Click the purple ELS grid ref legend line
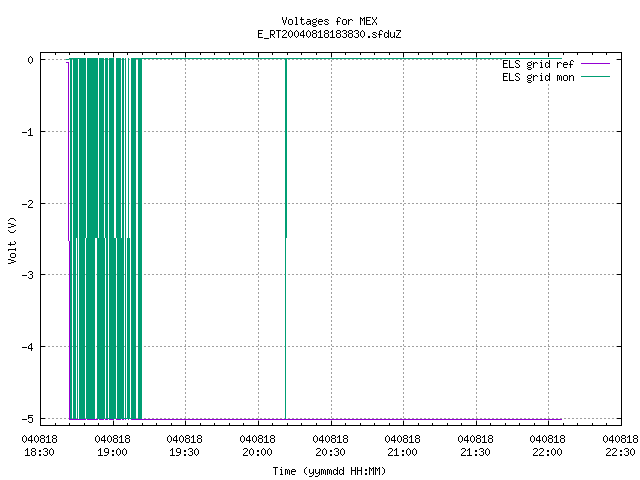This screenshot has width=640, height=480. [x=596, y=64]
